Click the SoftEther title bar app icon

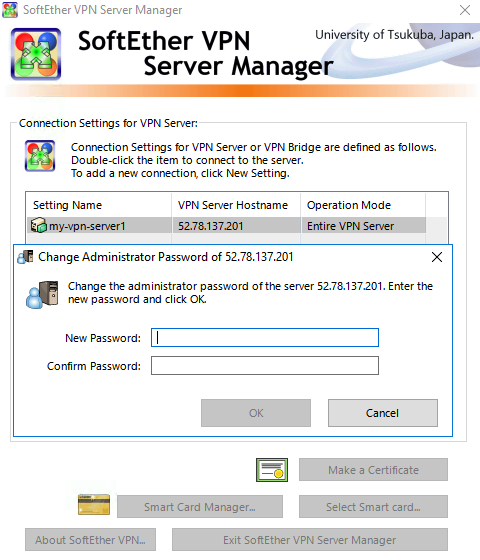[10, 10]
